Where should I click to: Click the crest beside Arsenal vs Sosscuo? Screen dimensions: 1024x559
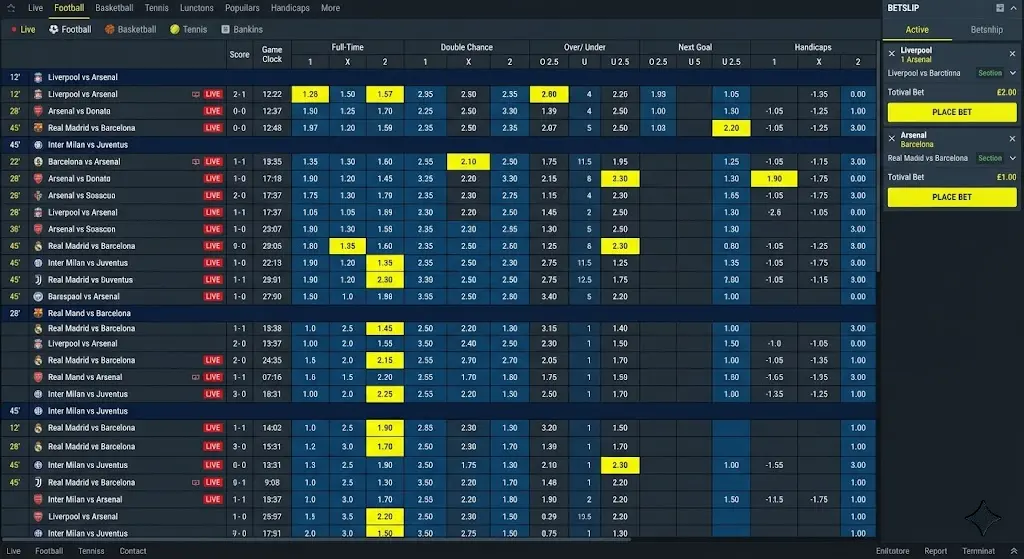click(x=38, y=195)
